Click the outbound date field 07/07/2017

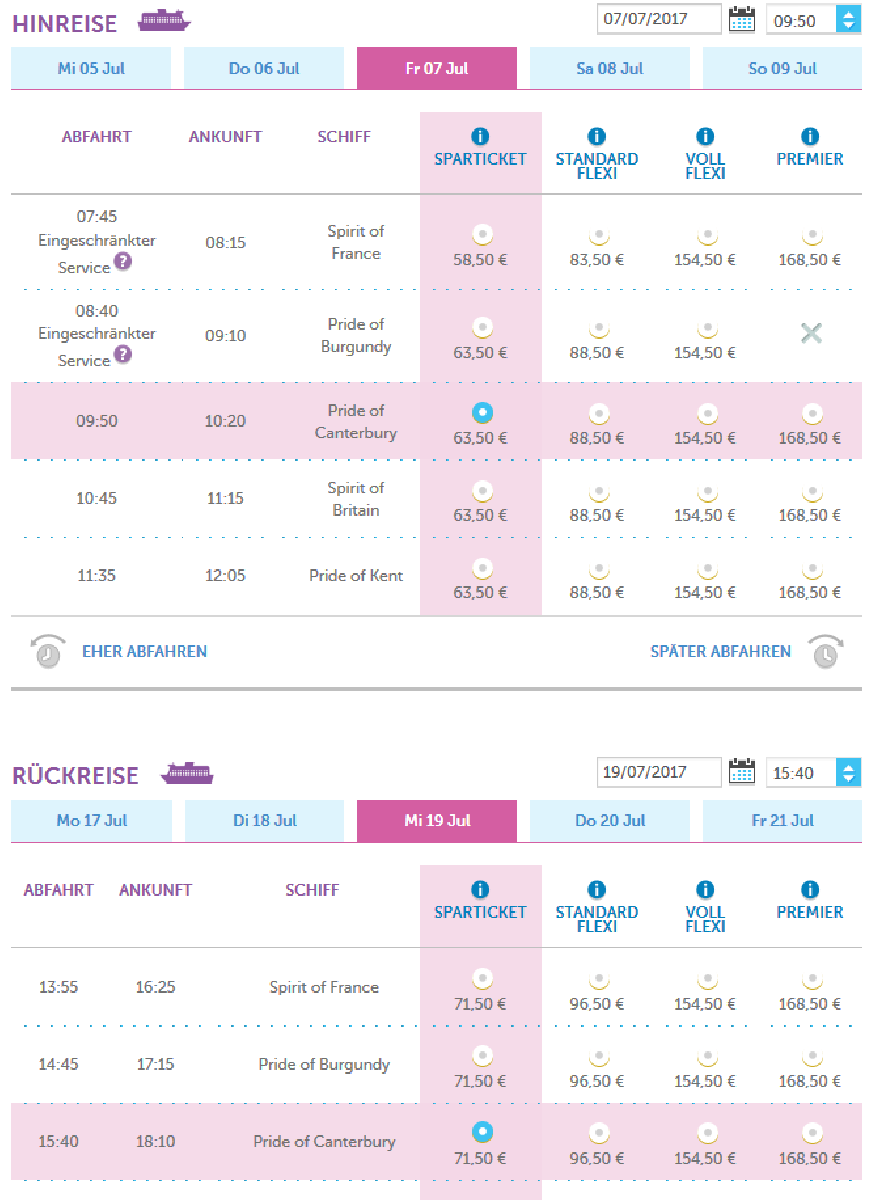point(658,19)
